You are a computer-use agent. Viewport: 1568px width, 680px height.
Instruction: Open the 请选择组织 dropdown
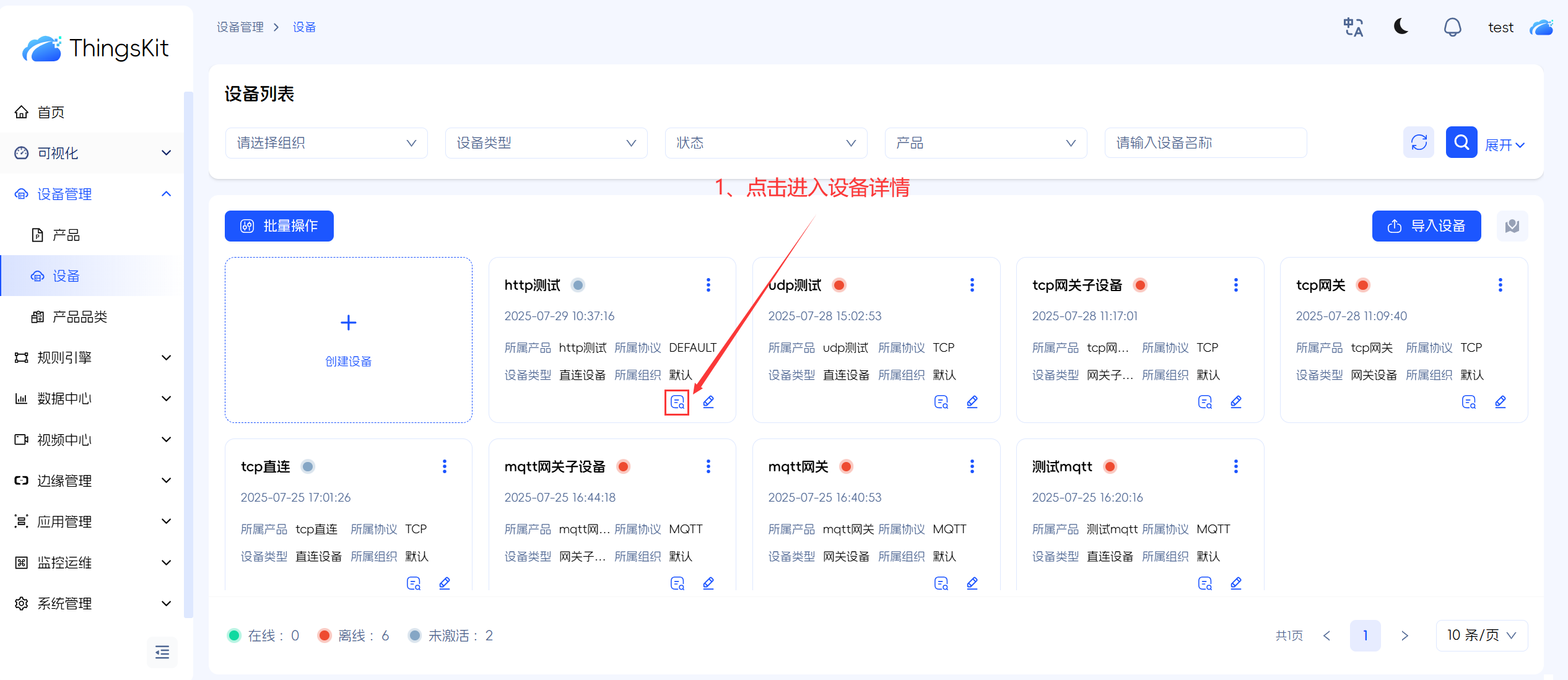[x=326, y=143]
